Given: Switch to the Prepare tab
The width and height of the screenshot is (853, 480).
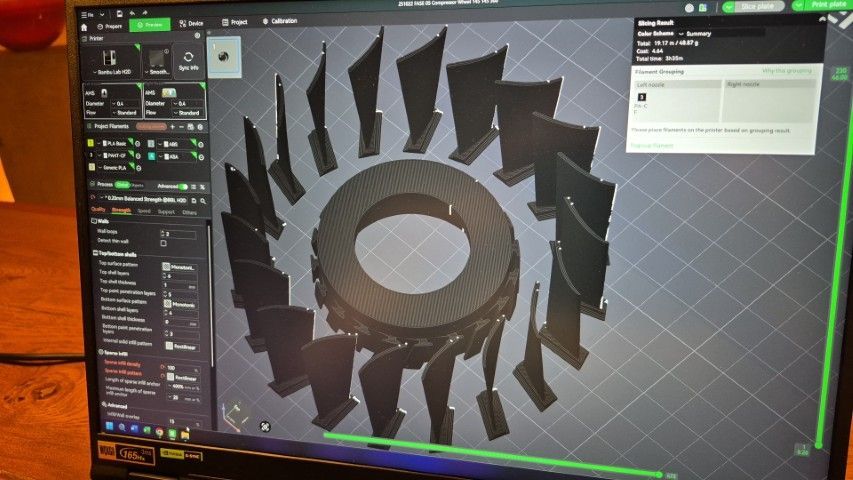Looking at the screenshot, I should (x=108, y=24).
